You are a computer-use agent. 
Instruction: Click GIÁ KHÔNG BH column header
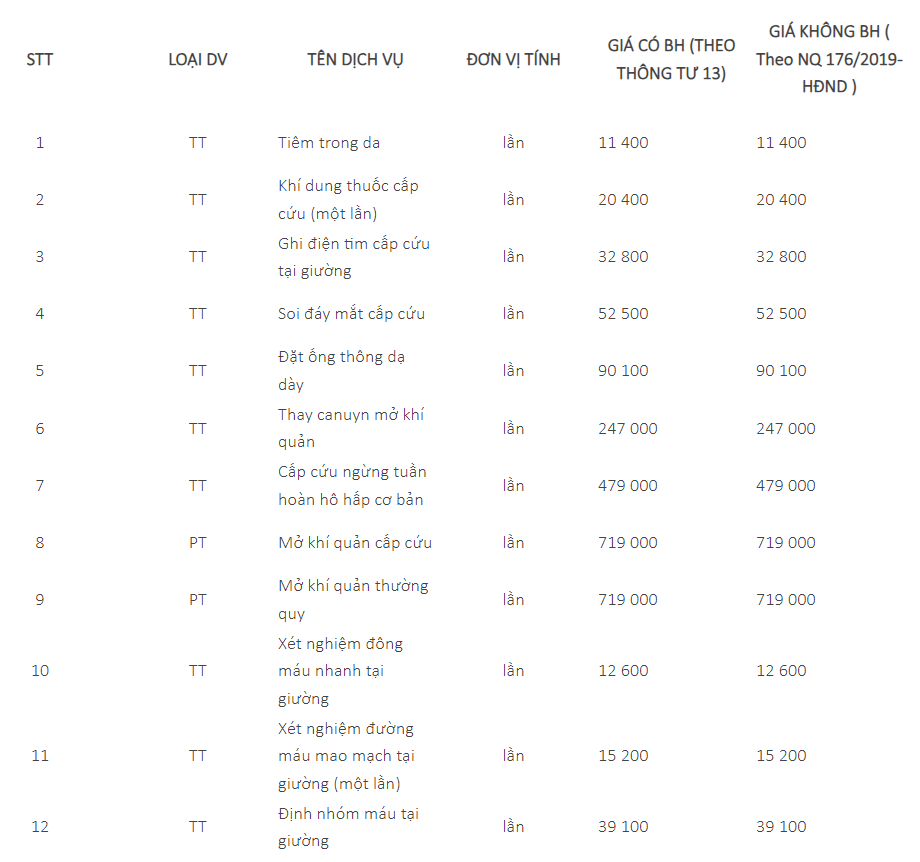tap(829, 59)
